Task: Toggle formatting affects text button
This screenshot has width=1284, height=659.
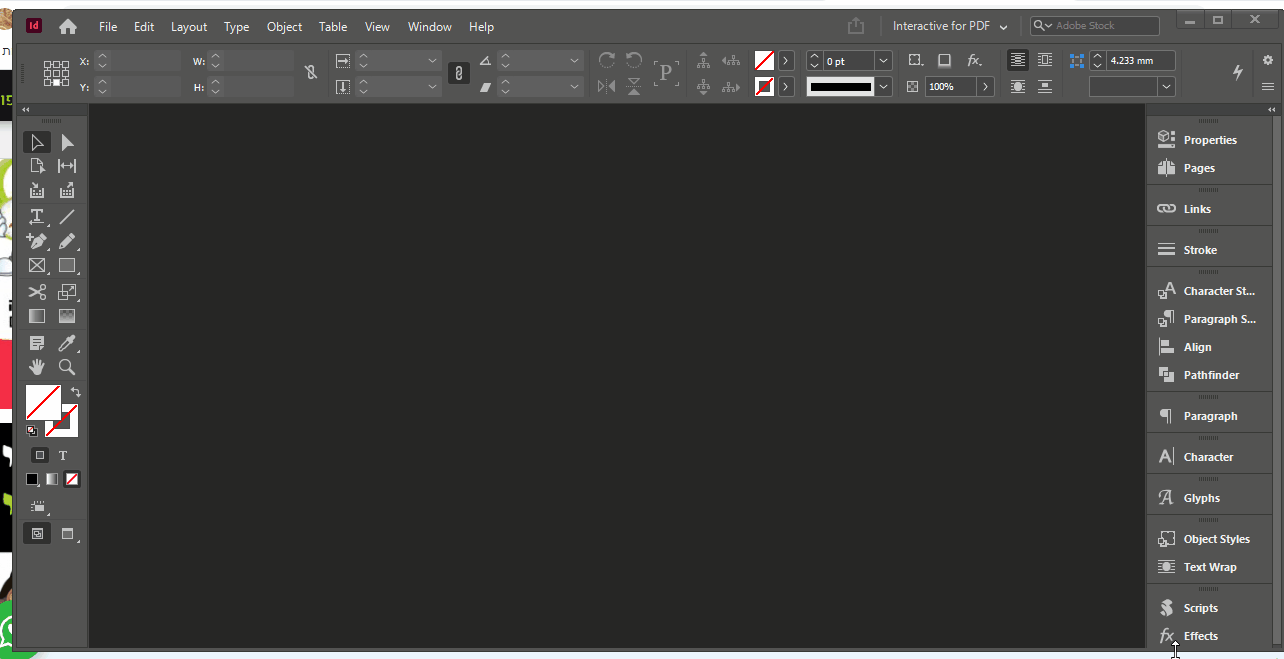Action: (63, 455)
